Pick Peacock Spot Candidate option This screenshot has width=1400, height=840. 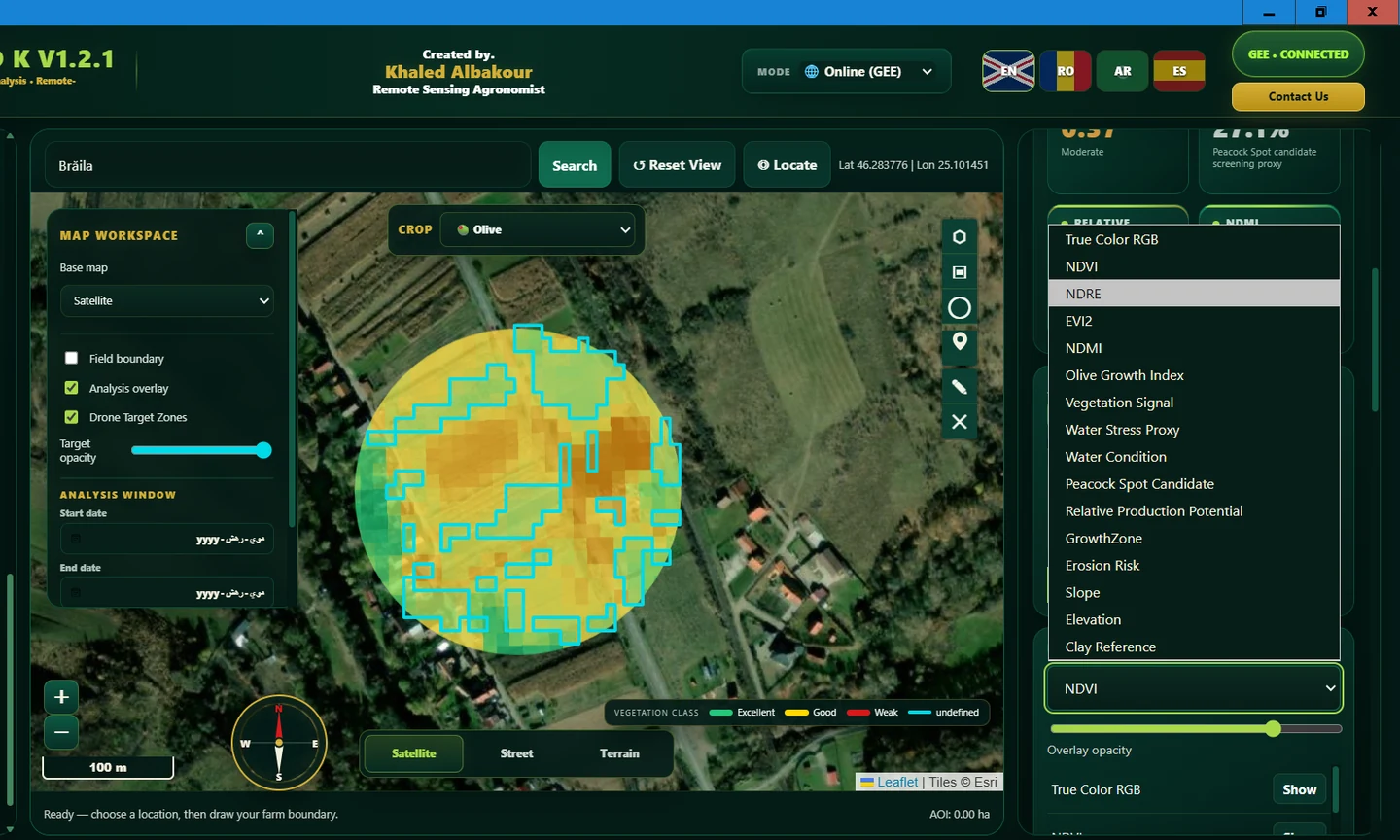coord(1194,483)
